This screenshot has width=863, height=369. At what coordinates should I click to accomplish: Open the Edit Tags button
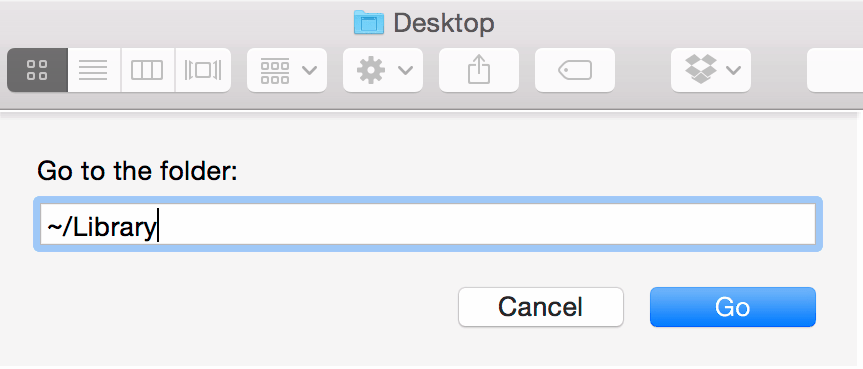pos(575,70)
